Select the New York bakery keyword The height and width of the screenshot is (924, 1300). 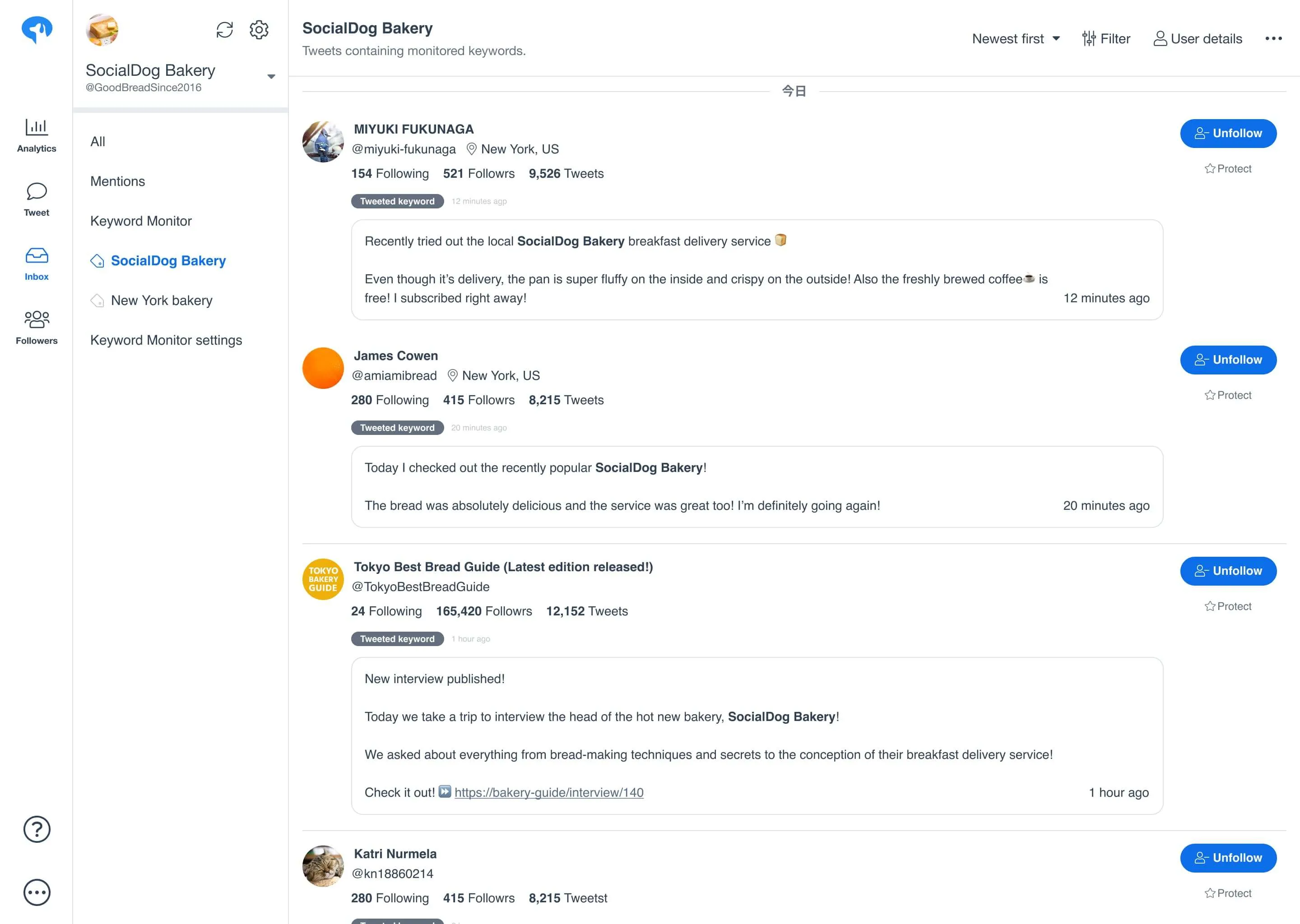pyautogui.click(x=162, y=300)
